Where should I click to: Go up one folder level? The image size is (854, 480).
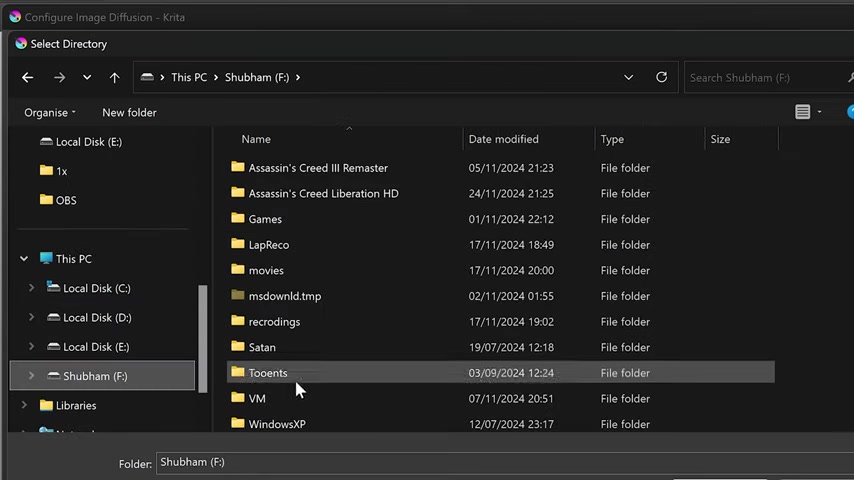pyautogui.click(x=114, y=77)
